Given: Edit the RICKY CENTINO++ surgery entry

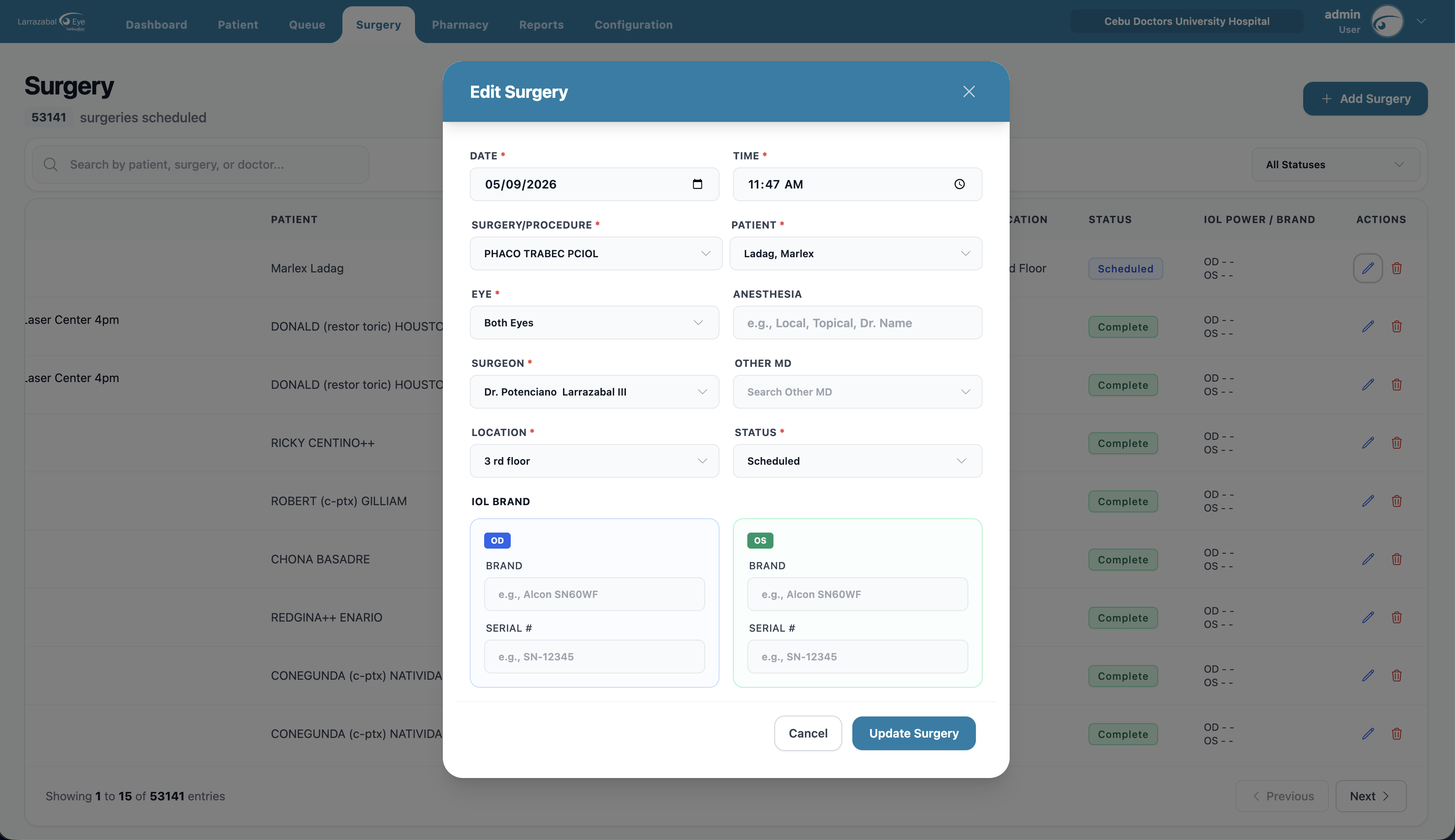Looking at the screenshot, I should coord(1367,443).
